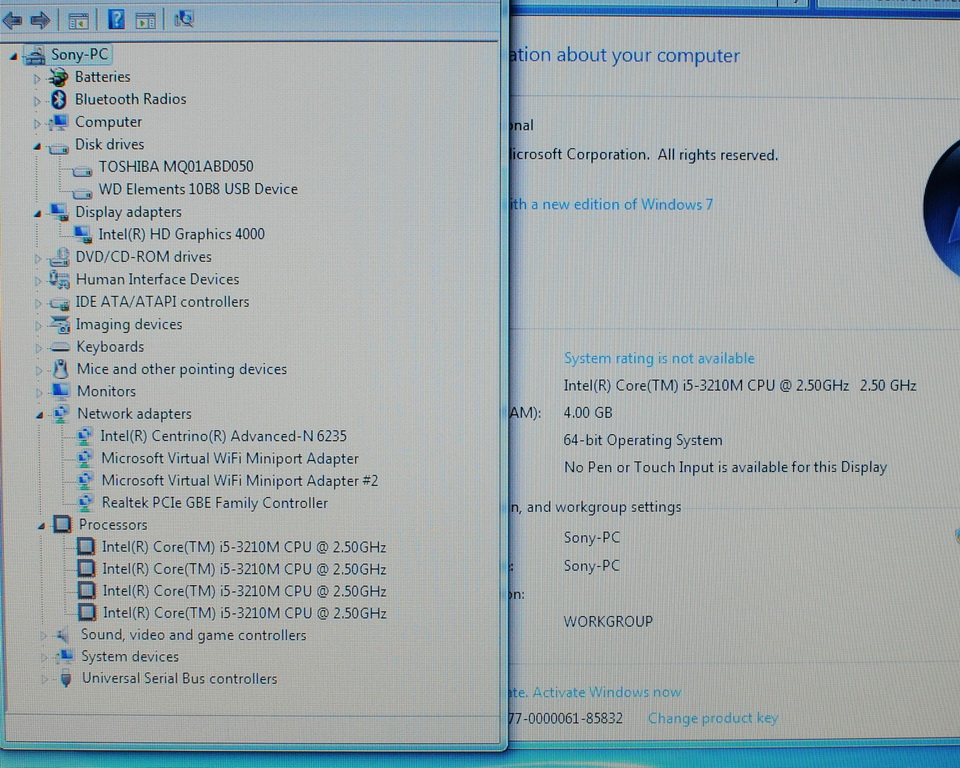The image size is (960, 768).
Task: Click the product ID ending 0000061-85832
Action: tap(566, 718)
